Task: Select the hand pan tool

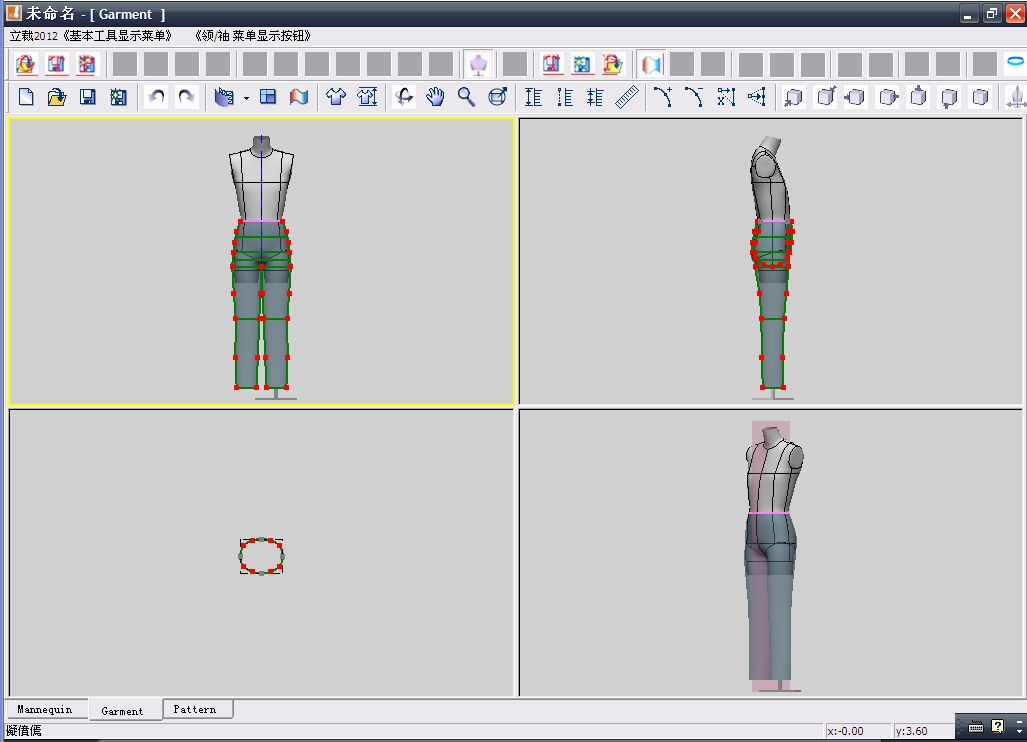Action: (435, 97)
